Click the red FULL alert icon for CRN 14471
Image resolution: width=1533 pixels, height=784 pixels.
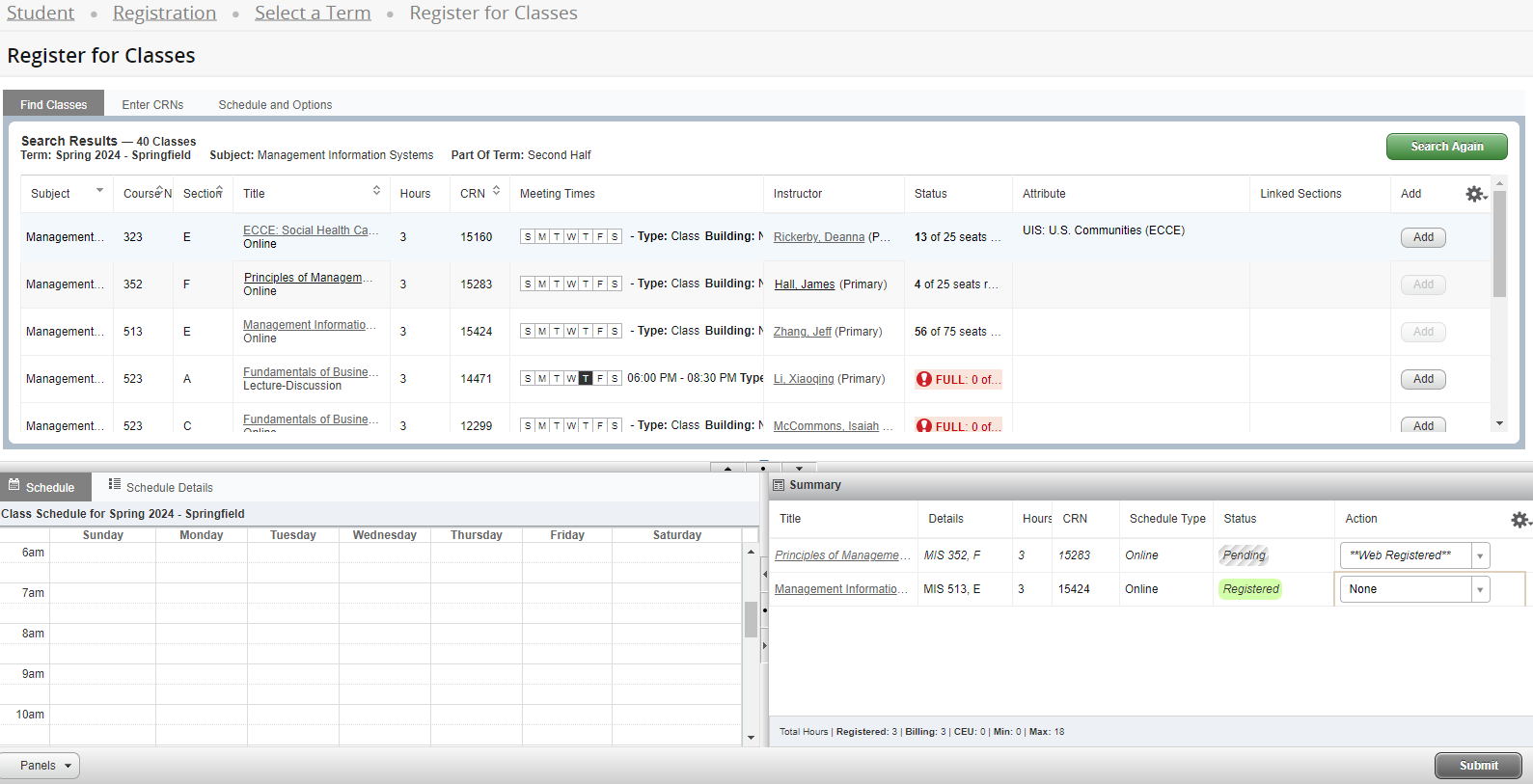(x=924, y=379)
